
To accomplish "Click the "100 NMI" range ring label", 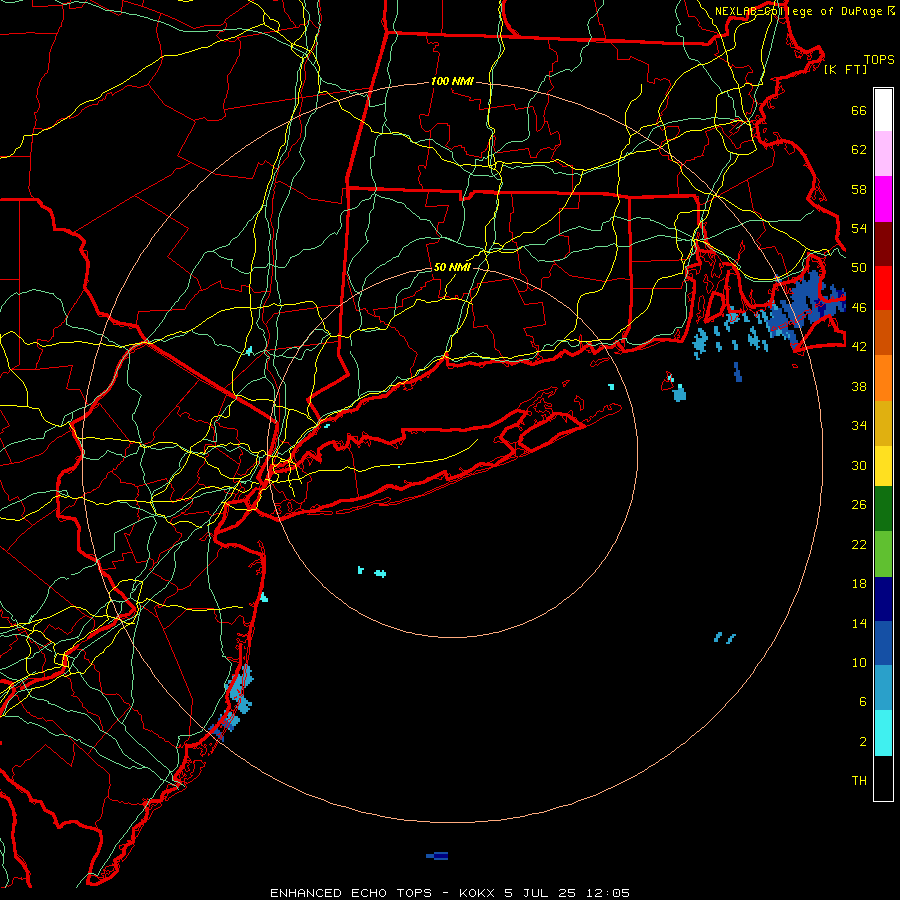I will tap(452, 82).
